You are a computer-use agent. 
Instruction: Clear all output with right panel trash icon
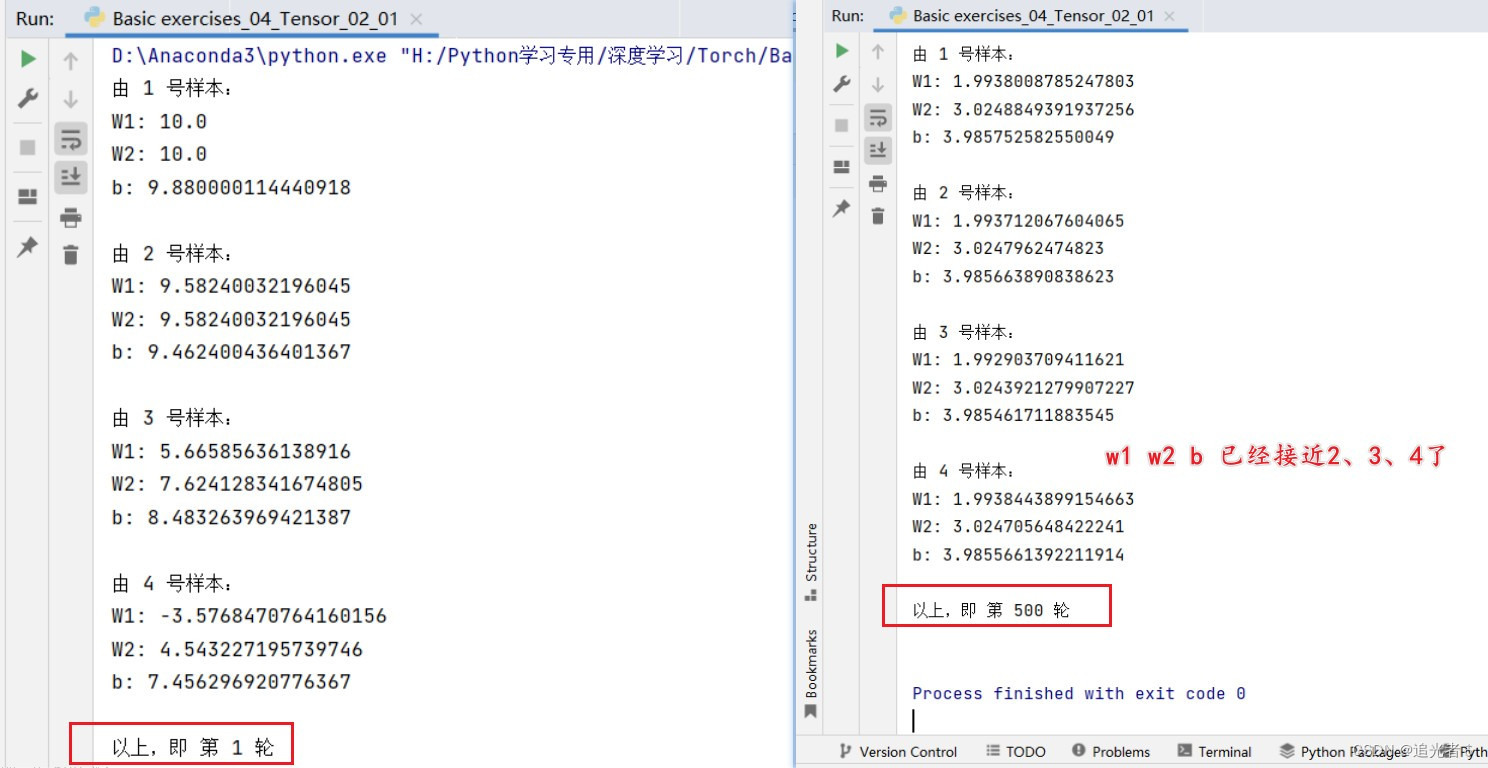[878, 216]
